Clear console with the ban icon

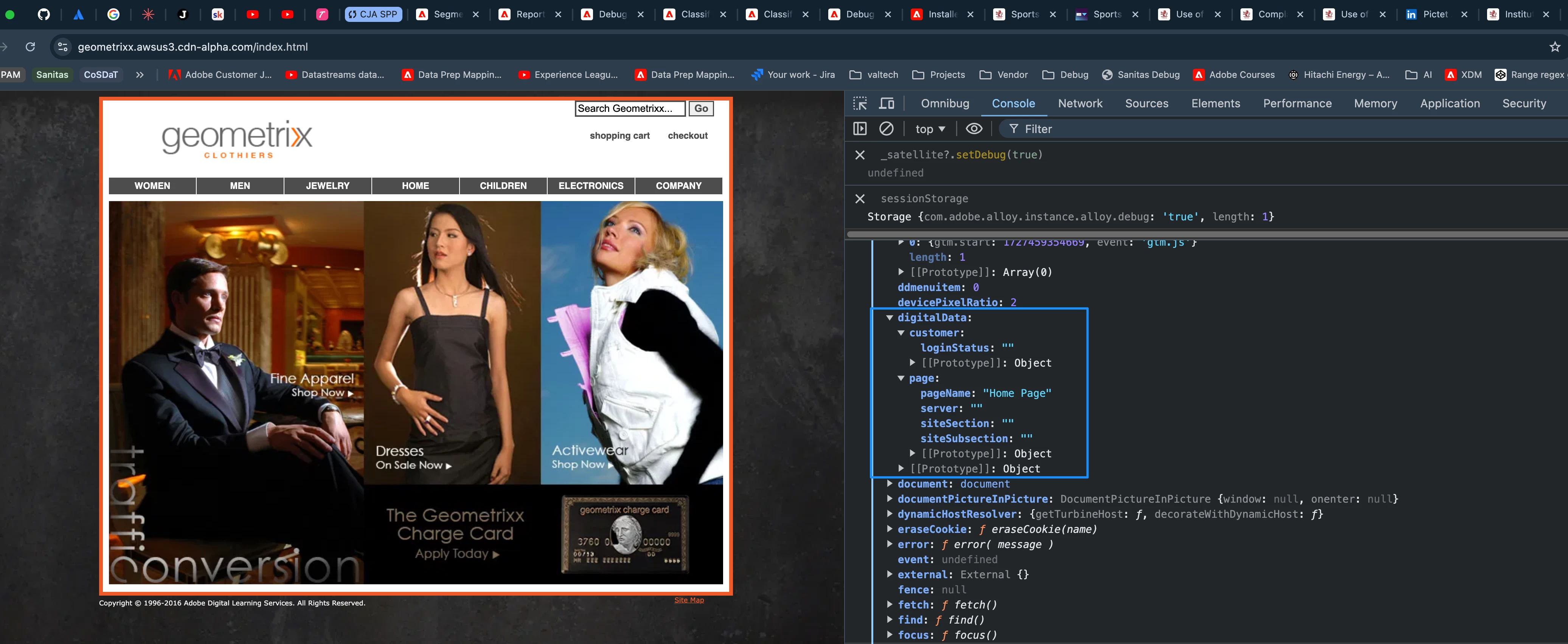pyautogui.click(x=886, y=129)
